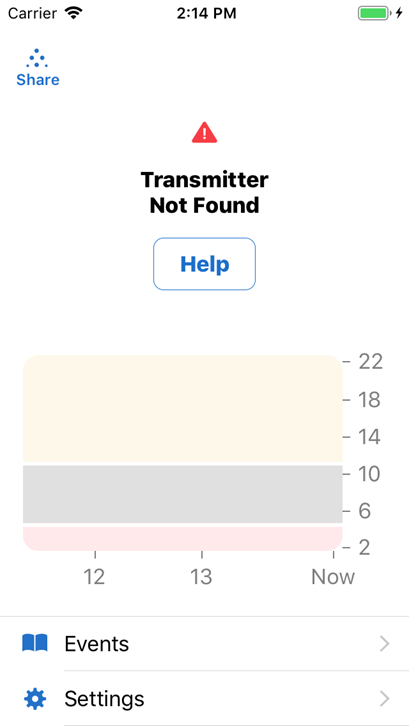The height and width of the screenshot is (726, 409).
Task: Tap the Settings gear icon
Action: click(x=35, y=699)
